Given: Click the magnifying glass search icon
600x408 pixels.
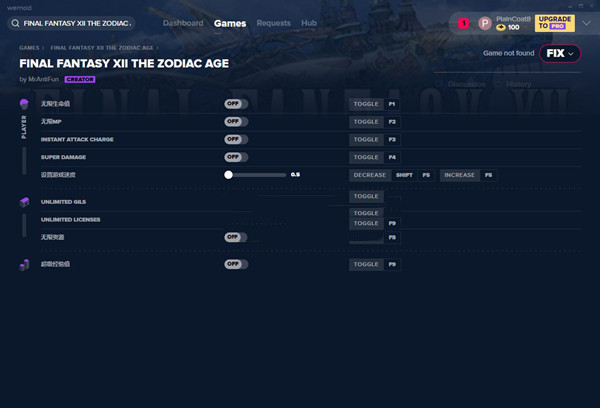Looking at the screenshot, I should tap(15, 23).
